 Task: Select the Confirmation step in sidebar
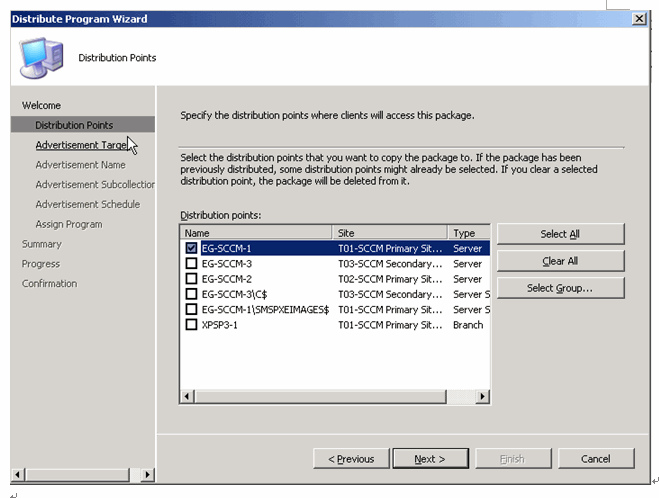49,284
